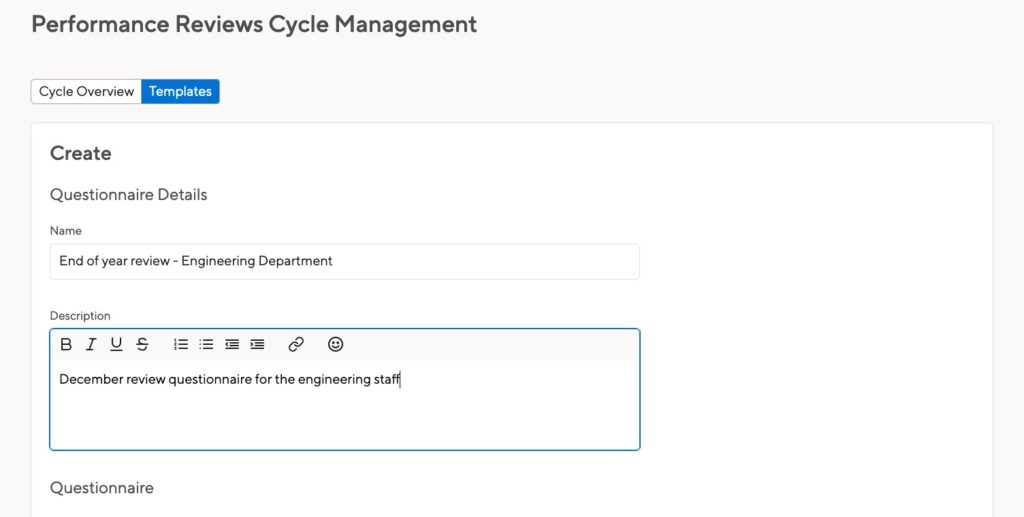The width and height of the screenshot is (1024, 517).
Task: Insert a numbered list
Action: point(181,345)
